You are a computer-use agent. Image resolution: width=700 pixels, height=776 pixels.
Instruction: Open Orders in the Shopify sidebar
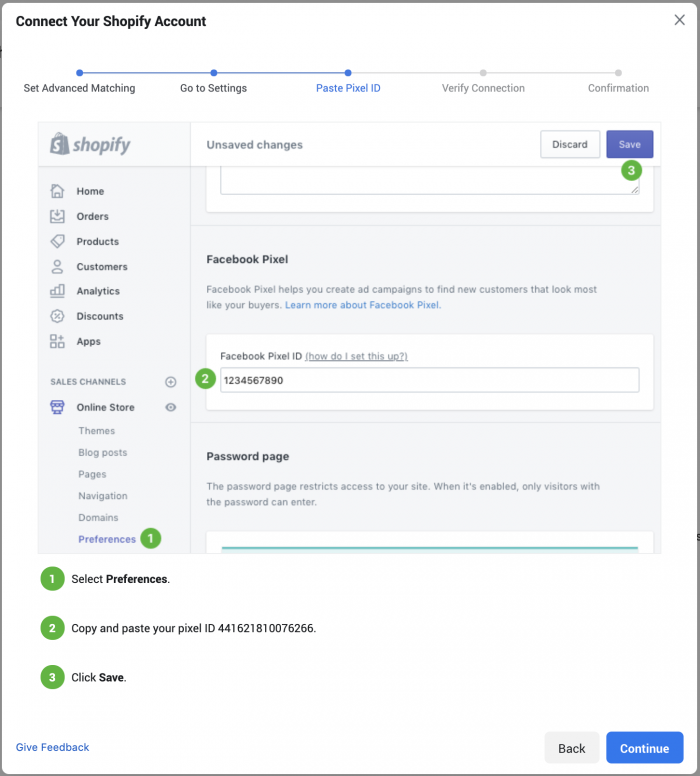tap(93, 216)
